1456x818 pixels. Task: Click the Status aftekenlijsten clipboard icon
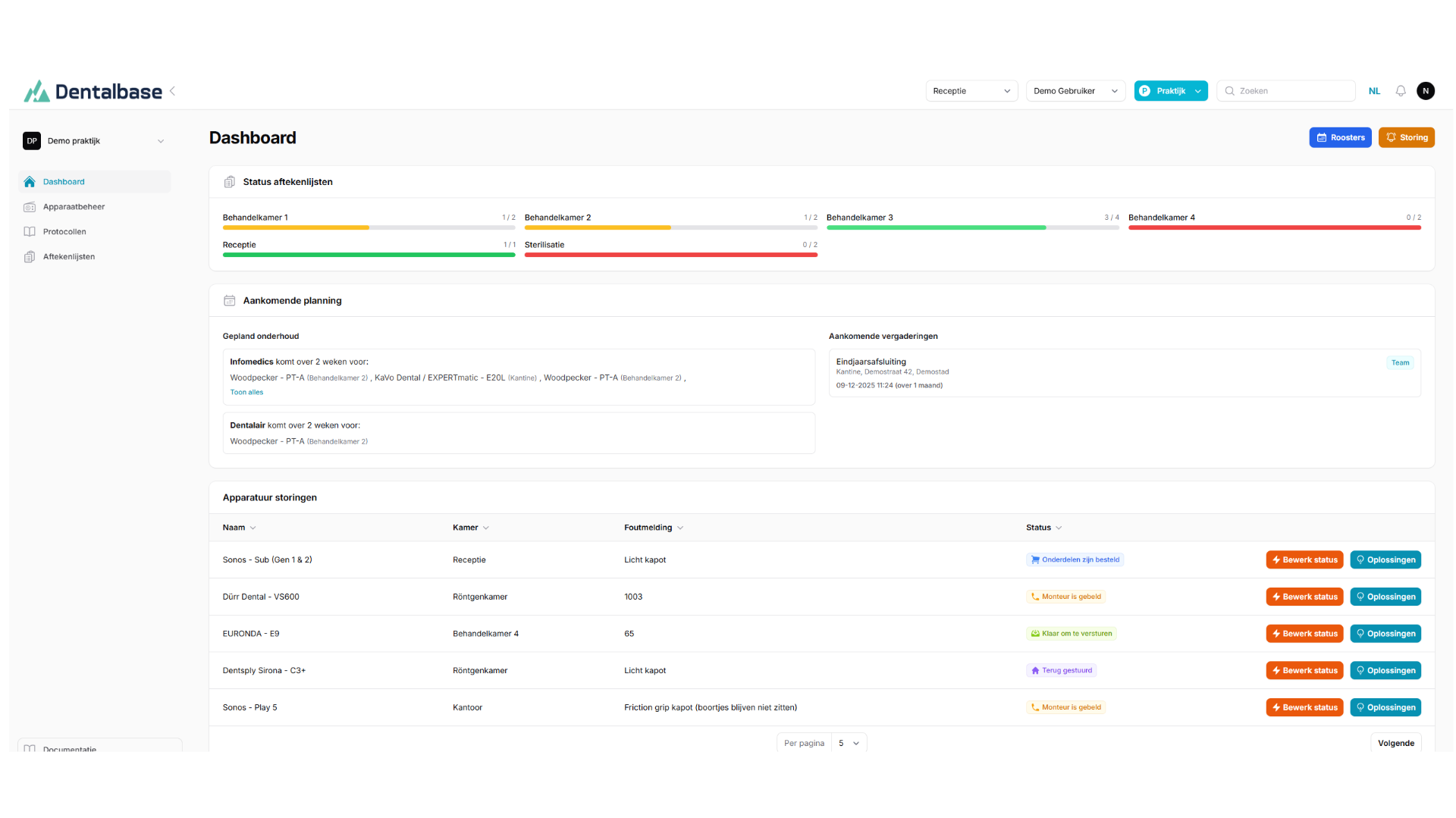[229, 182]
